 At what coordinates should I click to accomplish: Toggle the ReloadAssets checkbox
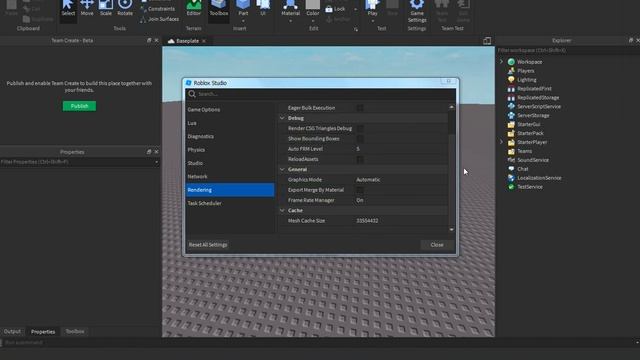(360, 159)
